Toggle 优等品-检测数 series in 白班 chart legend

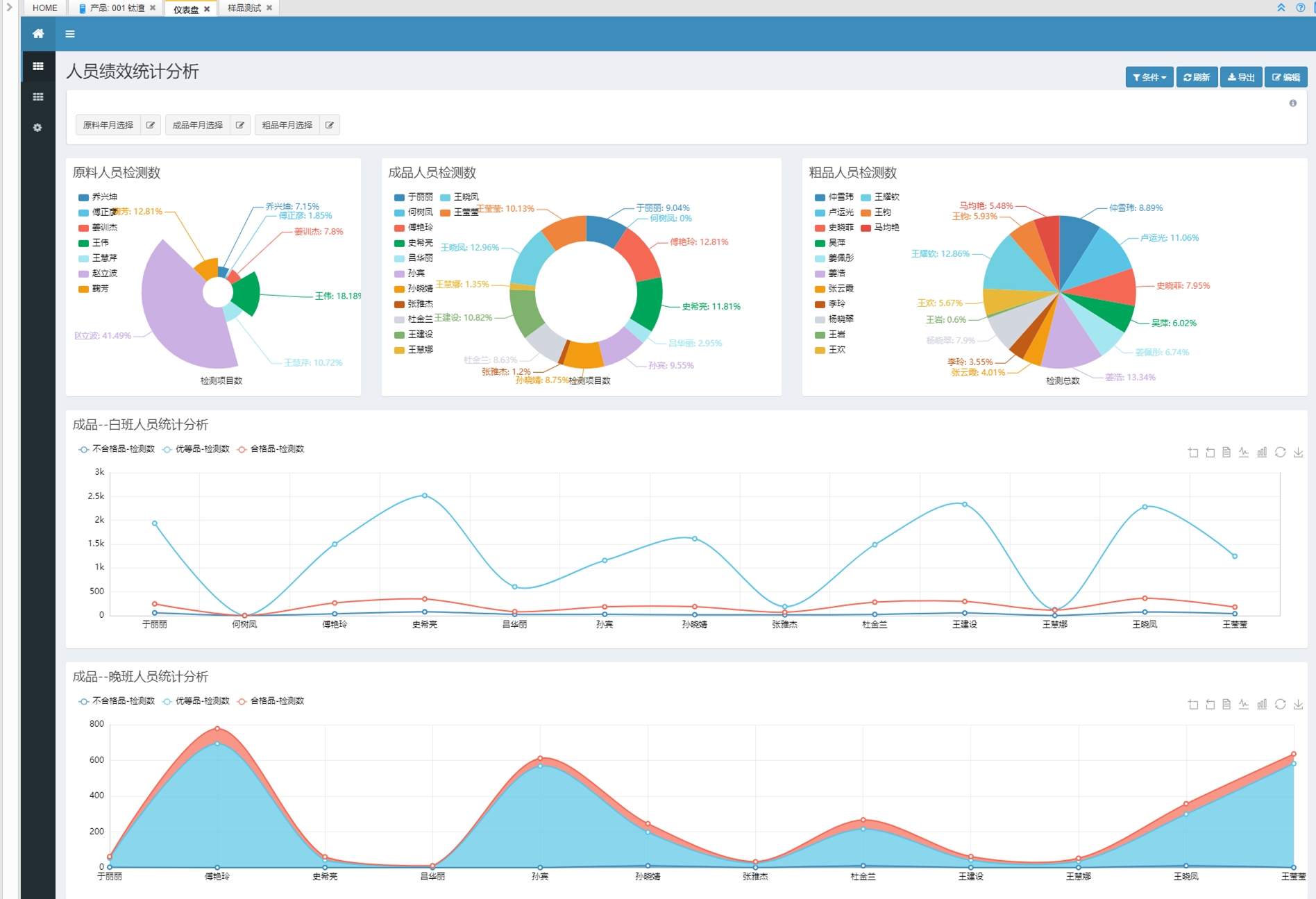pos(196,449)
